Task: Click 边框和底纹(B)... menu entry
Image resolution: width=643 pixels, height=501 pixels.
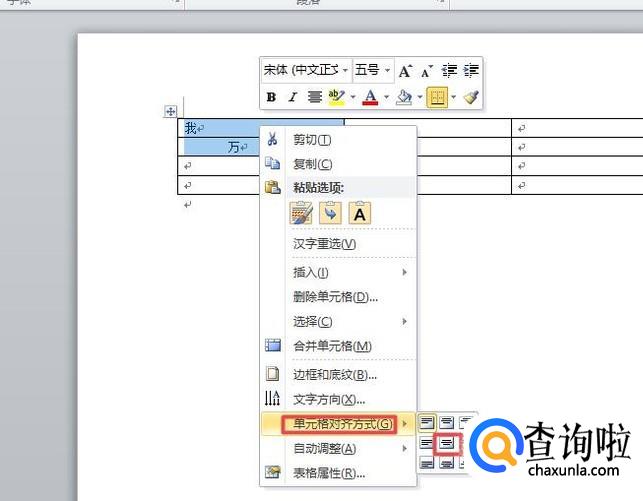Action: pyautogui.click(x=334, y=374)
